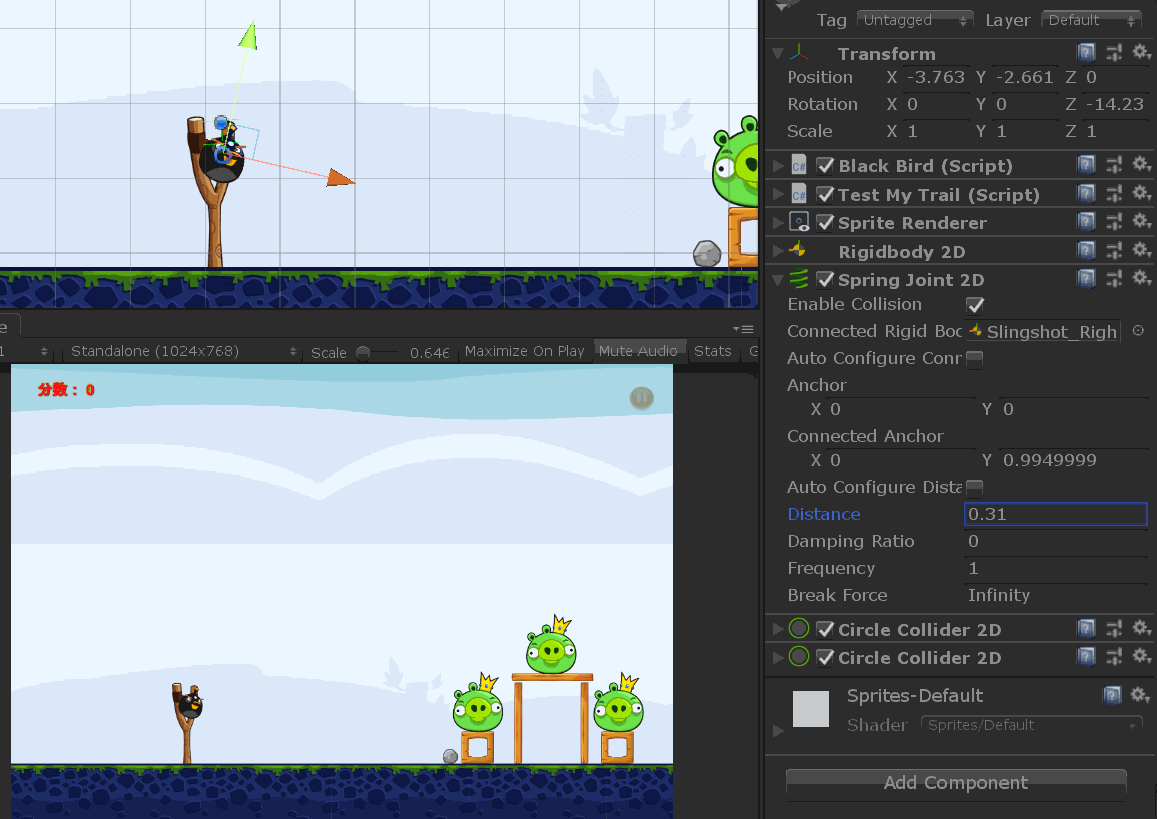Open preset icon for Test My Trail script
1157x819 pixels.
[1114, 193]
